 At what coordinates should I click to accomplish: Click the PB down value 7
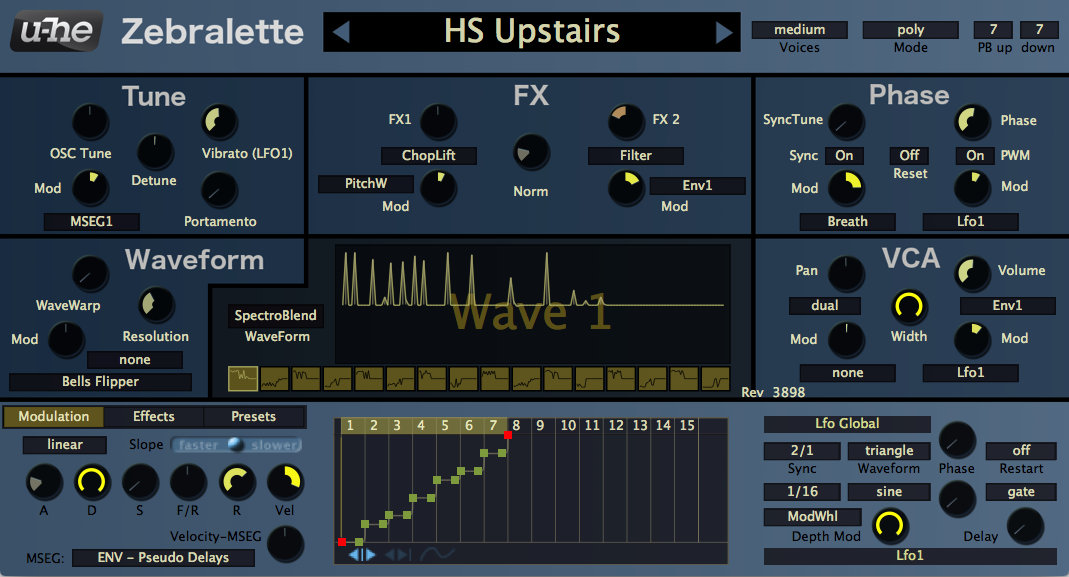(x=1039, y=29)
